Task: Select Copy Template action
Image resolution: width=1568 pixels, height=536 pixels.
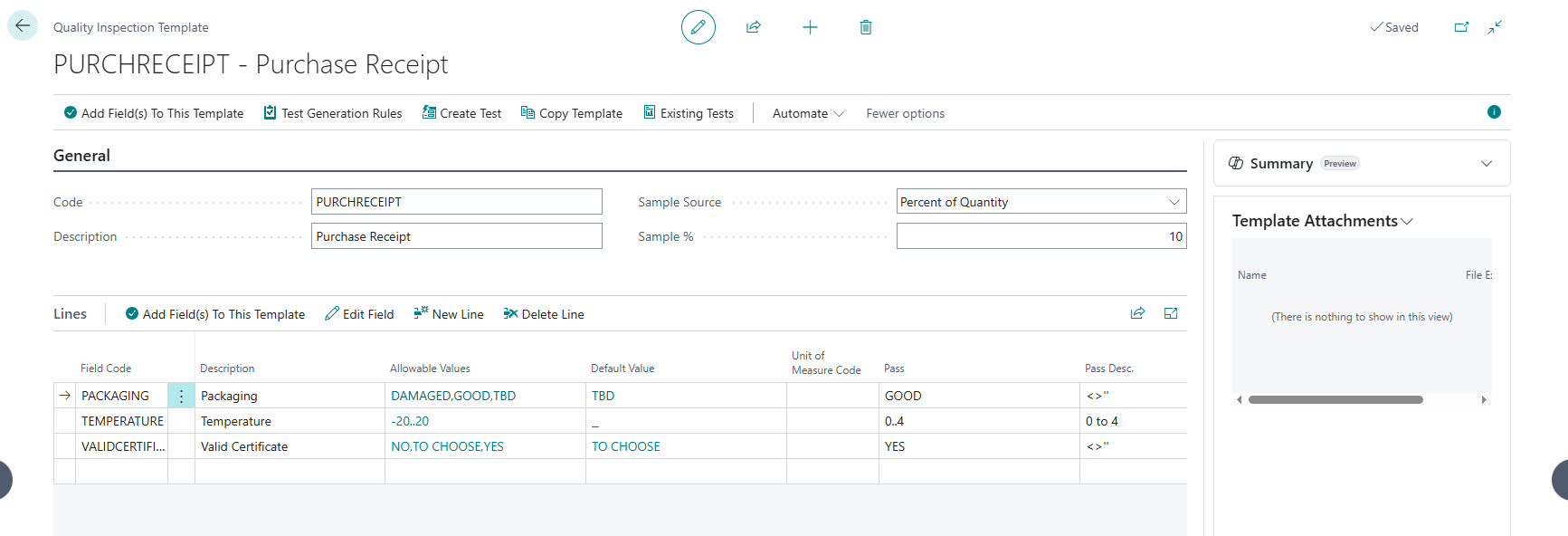Action: (x=572, y=113)
